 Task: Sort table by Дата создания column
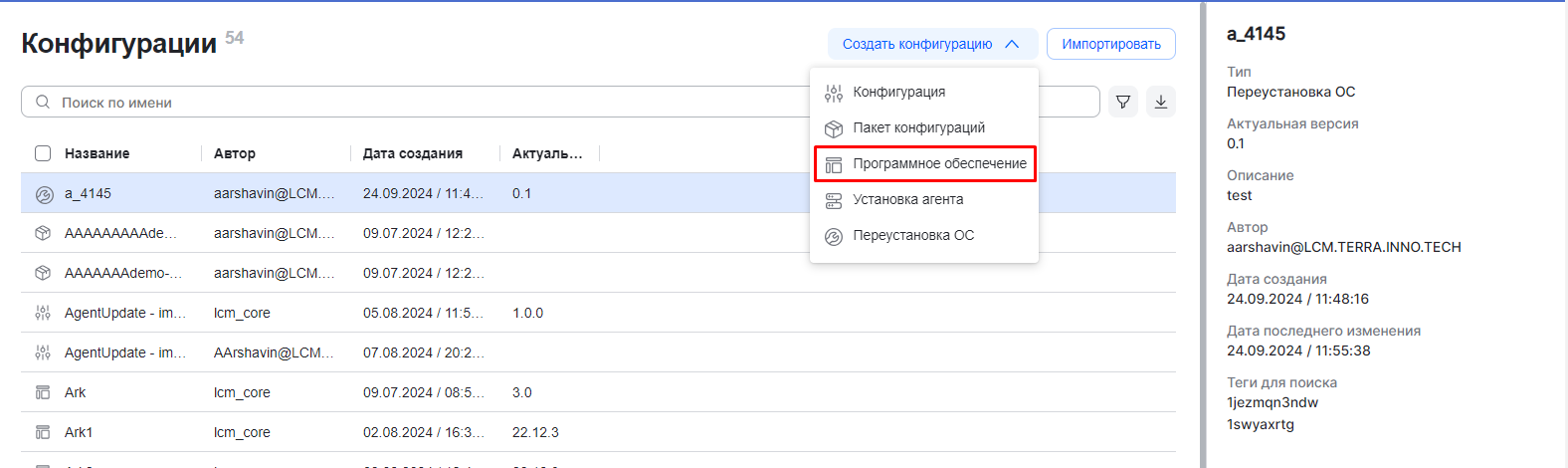[412, 153]
